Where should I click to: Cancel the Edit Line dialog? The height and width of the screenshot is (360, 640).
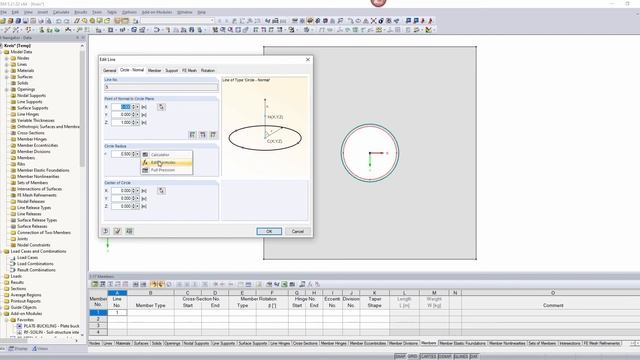[298, 231]
